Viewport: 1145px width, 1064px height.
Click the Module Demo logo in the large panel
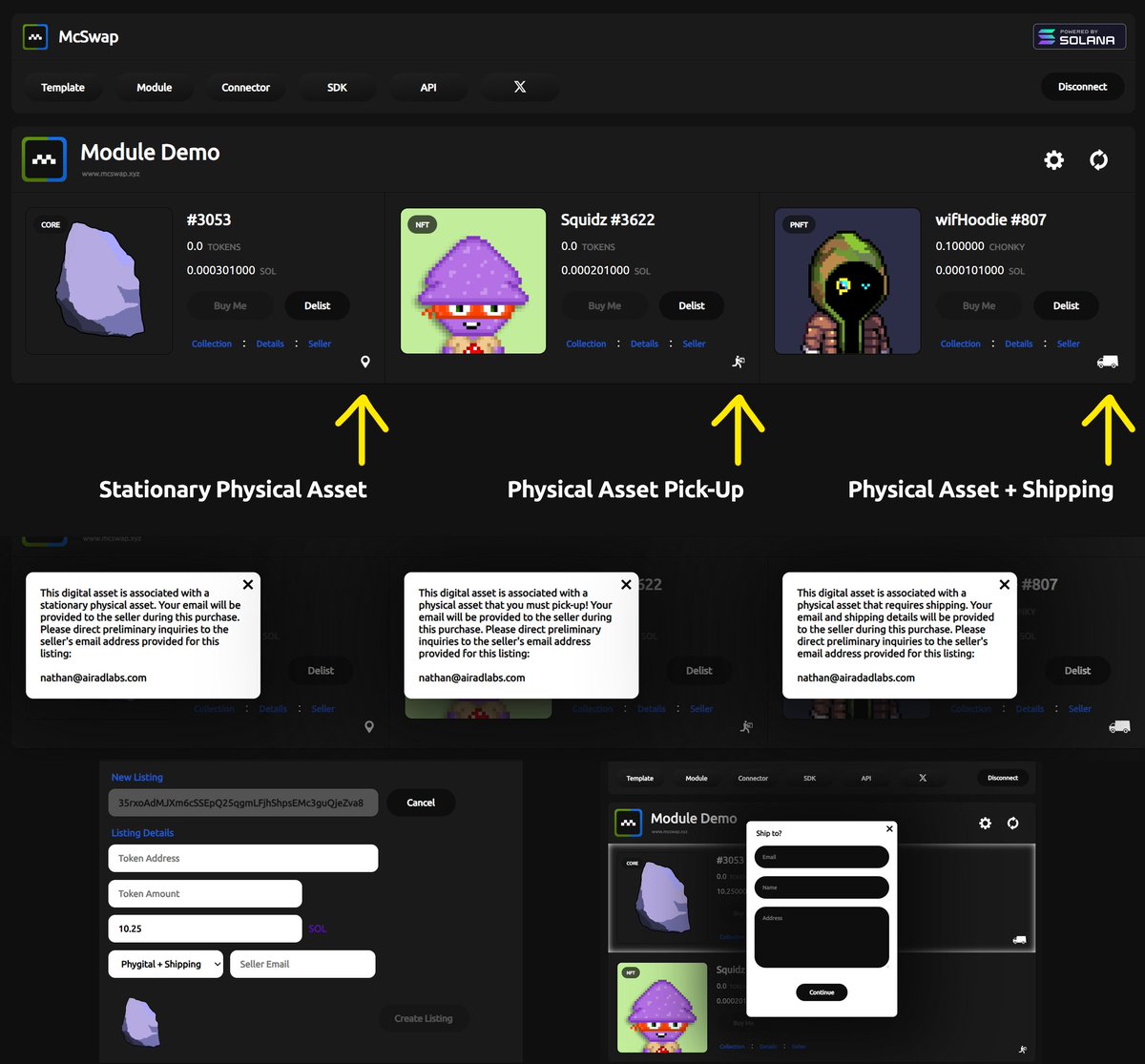point(45,159)
